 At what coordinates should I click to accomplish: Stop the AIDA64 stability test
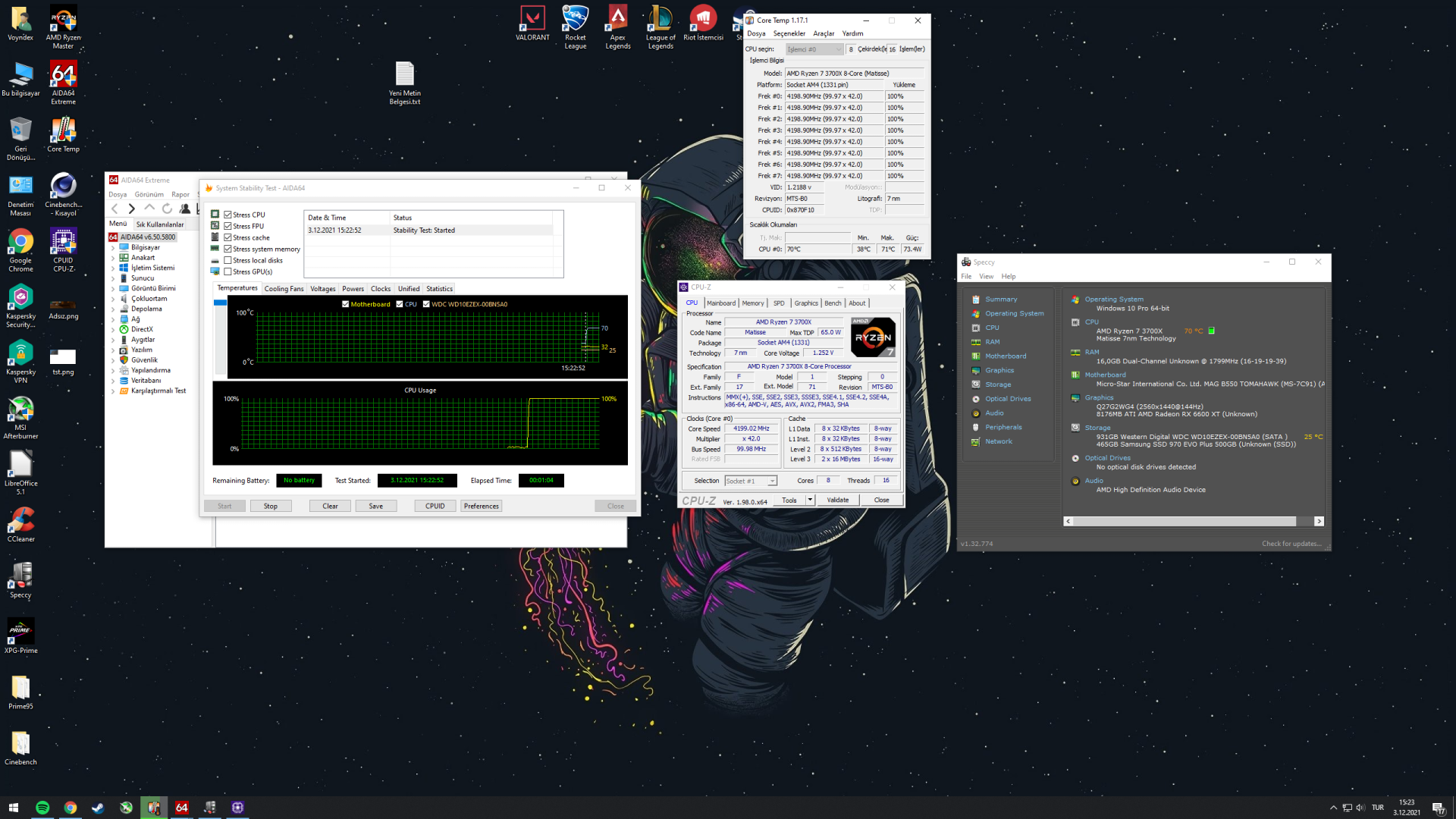coord(270,506)
